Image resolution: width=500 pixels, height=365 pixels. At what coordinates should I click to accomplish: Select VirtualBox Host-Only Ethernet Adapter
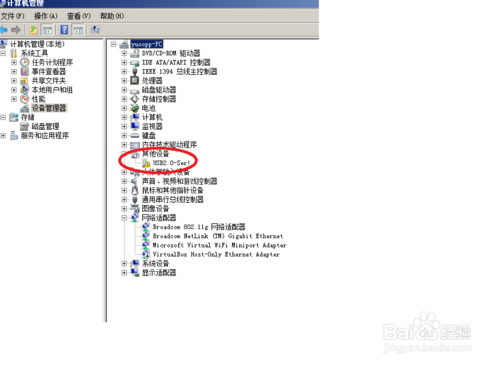click(216, 254)
